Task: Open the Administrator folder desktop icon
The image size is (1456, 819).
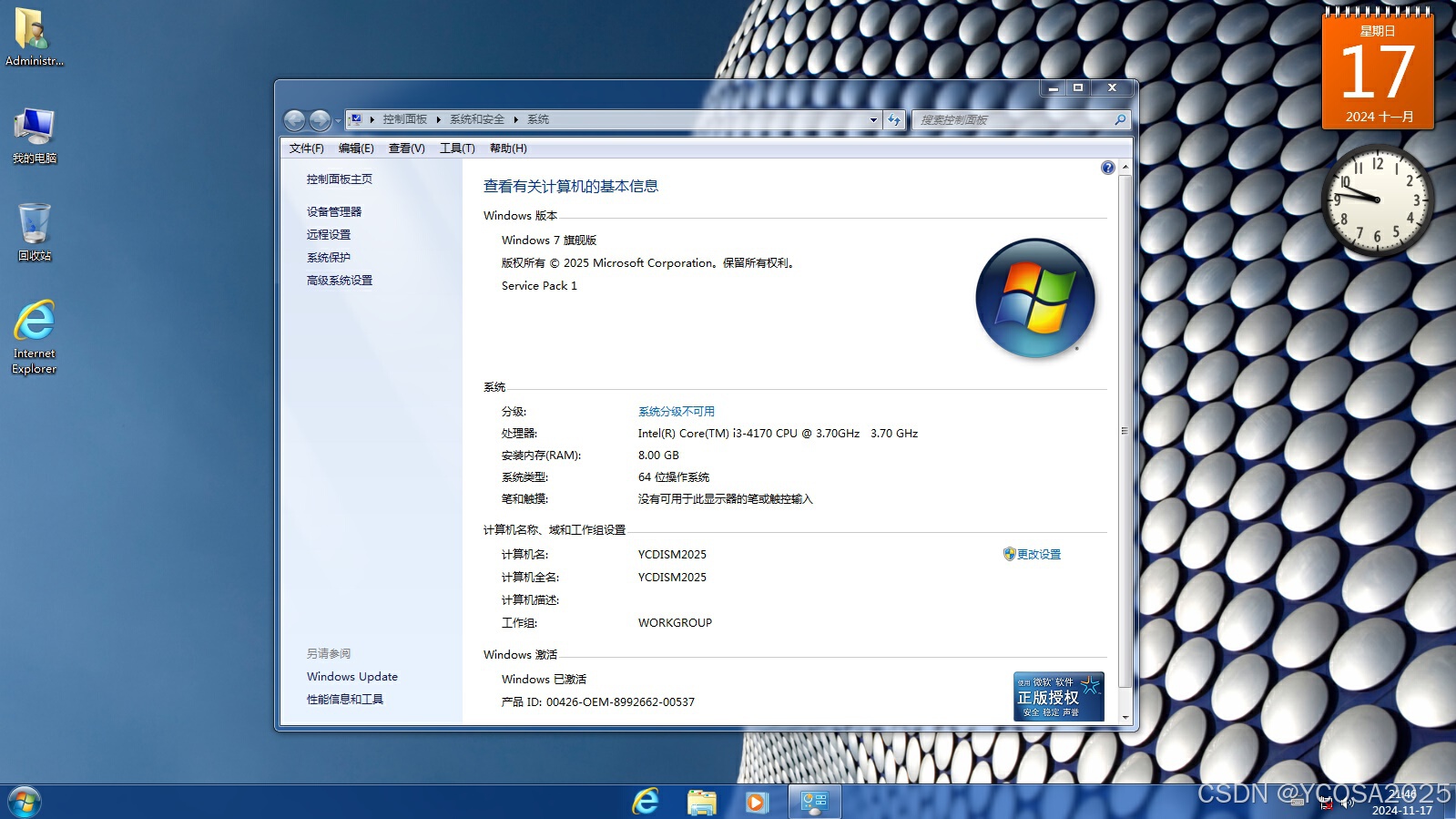Action: pyautogui.click(x=34, y=37)
